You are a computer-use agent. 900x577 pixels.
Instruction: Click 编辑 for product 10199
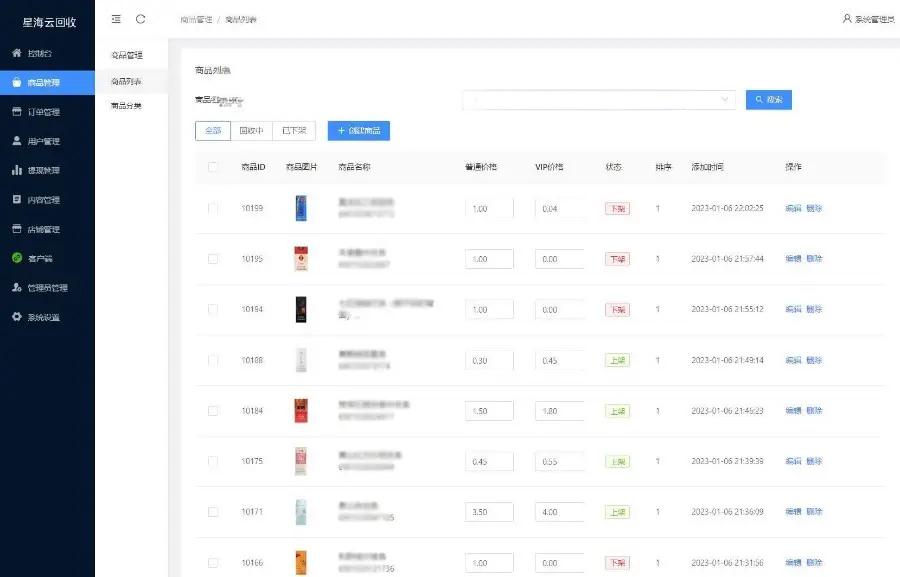pyautogui.click(x=793, y=208)
